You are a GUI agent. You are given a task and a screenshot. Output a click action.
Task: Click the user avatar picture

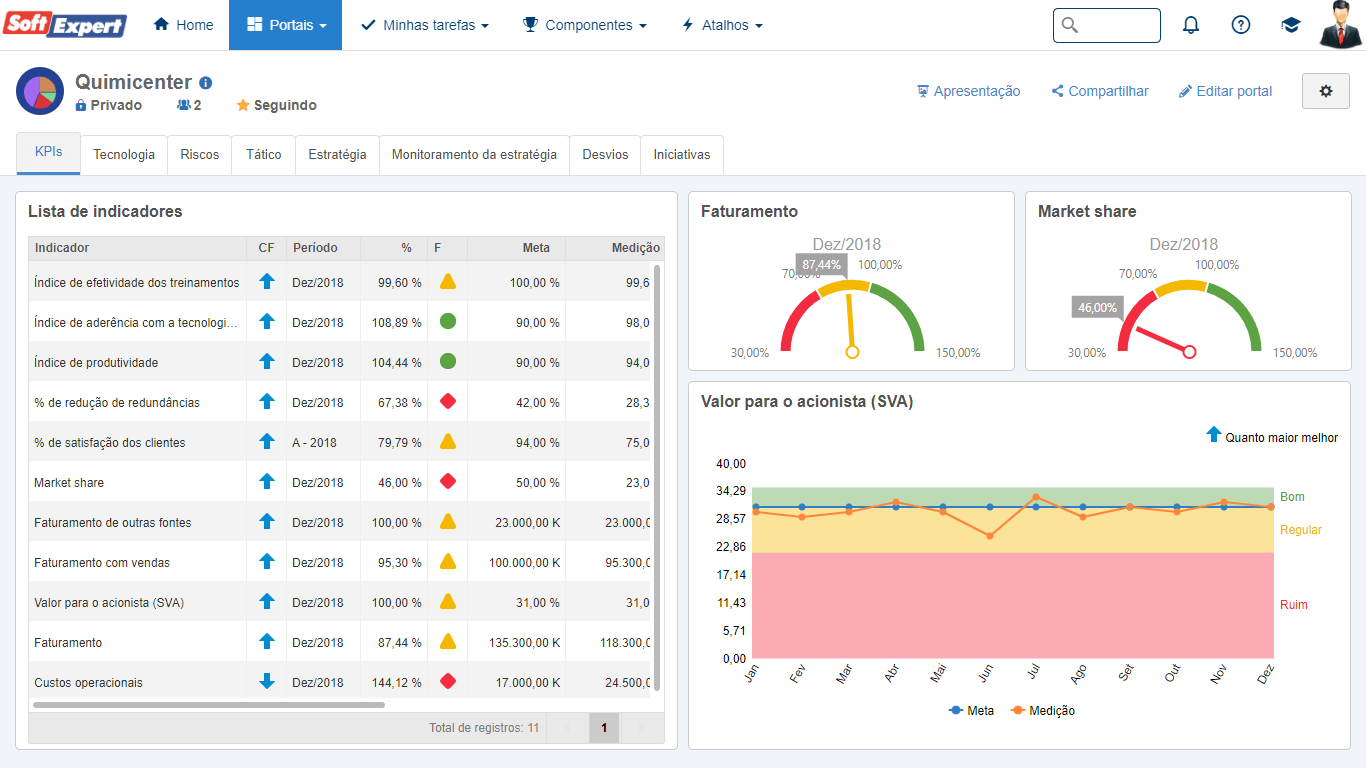pyautogui.click(x=1340, y=25)
